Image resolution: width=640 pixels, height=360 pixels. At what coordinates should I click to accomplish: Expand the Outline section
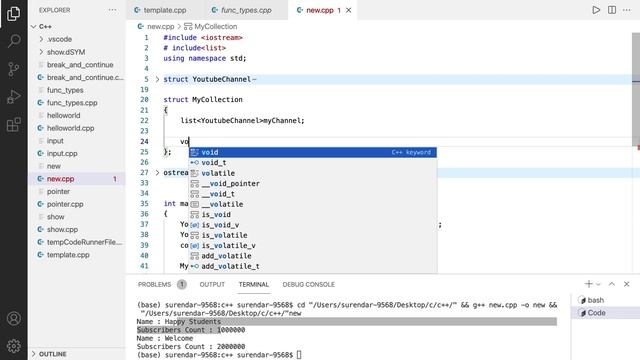pos(77,354)
